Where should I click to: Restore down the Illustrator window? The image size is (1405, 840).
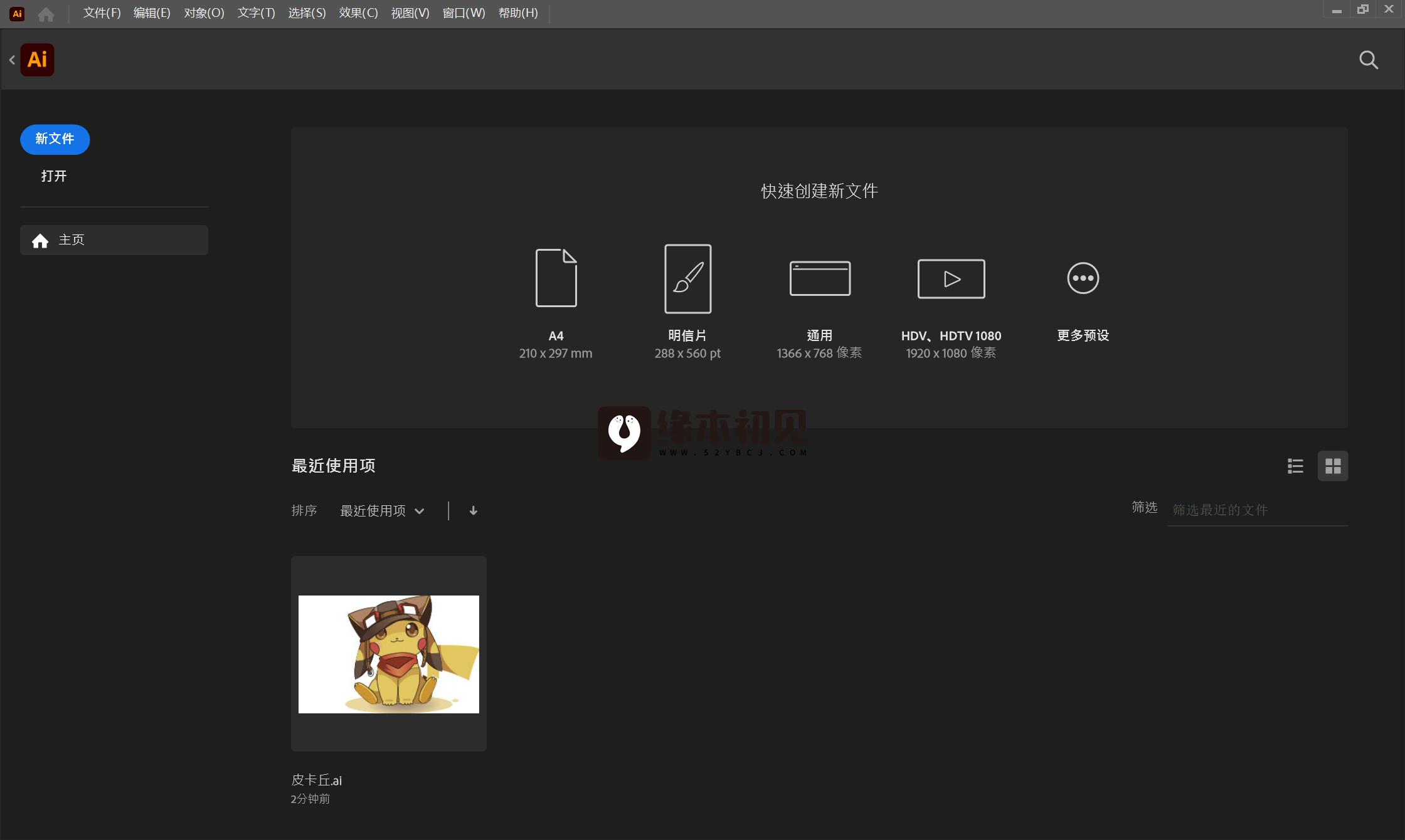(x=1362, y=9)
